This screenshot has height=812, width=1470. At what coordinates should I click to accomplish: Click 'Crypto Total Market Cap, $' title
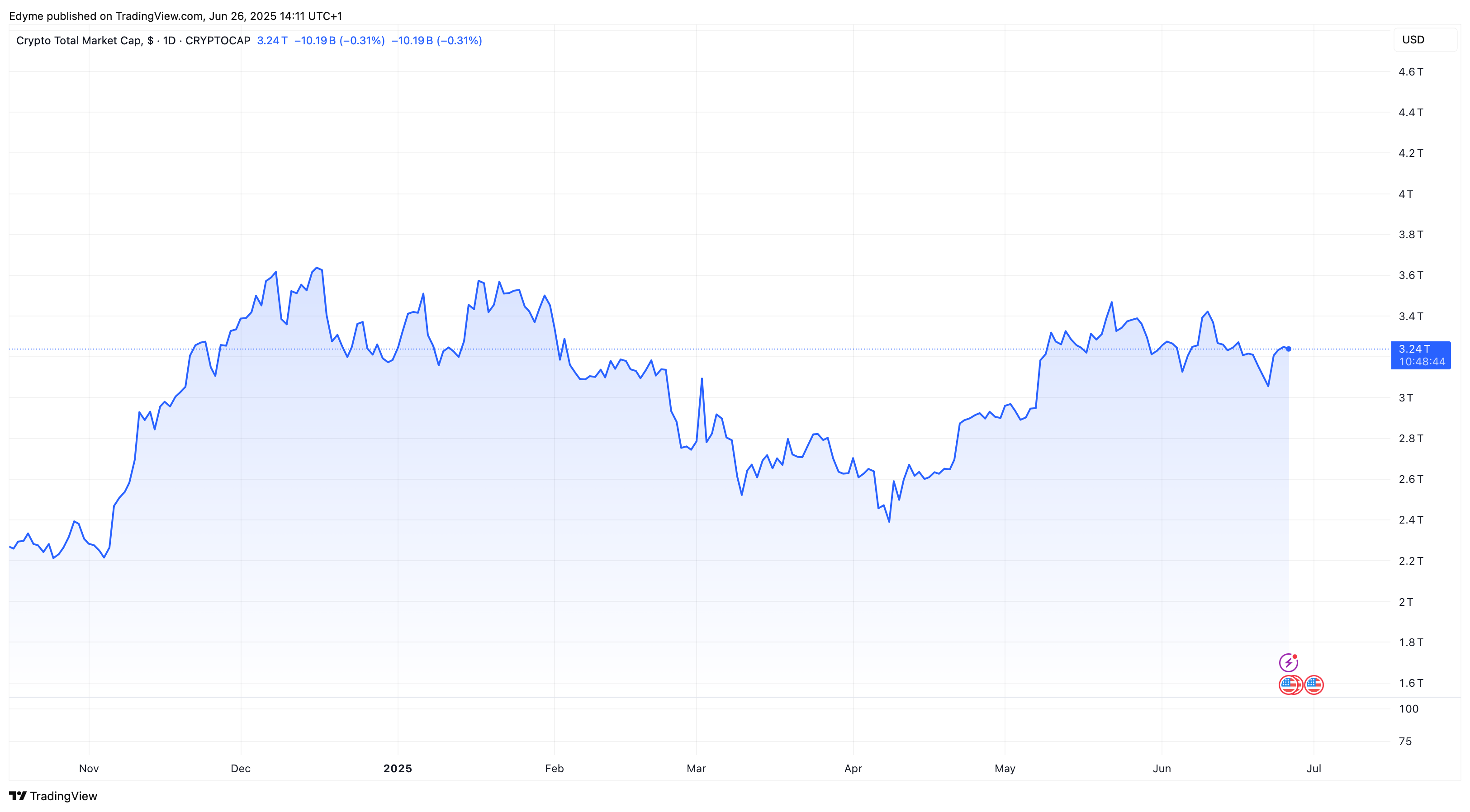[85, 41]
